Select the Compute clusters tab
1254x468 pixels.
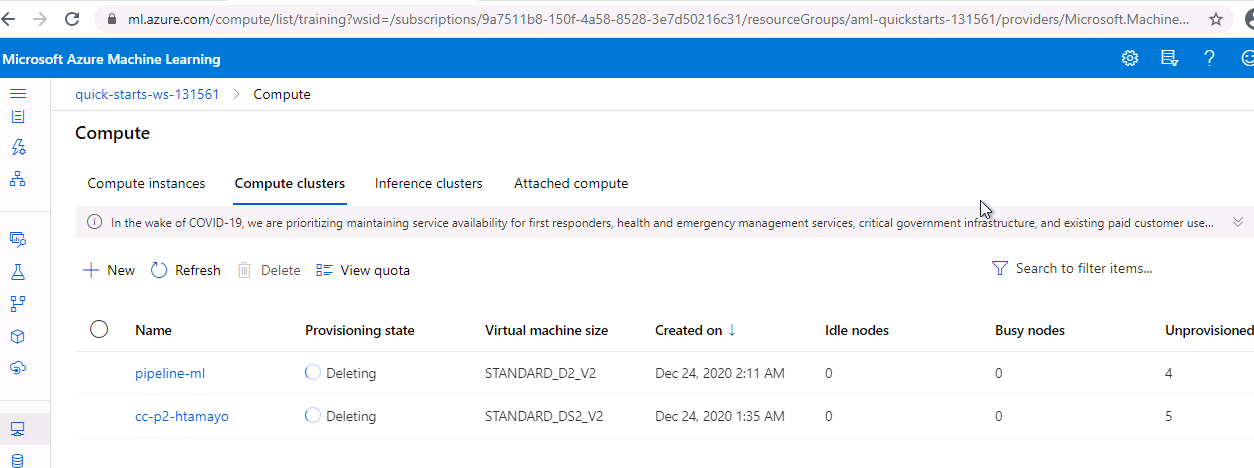point(290,183)
